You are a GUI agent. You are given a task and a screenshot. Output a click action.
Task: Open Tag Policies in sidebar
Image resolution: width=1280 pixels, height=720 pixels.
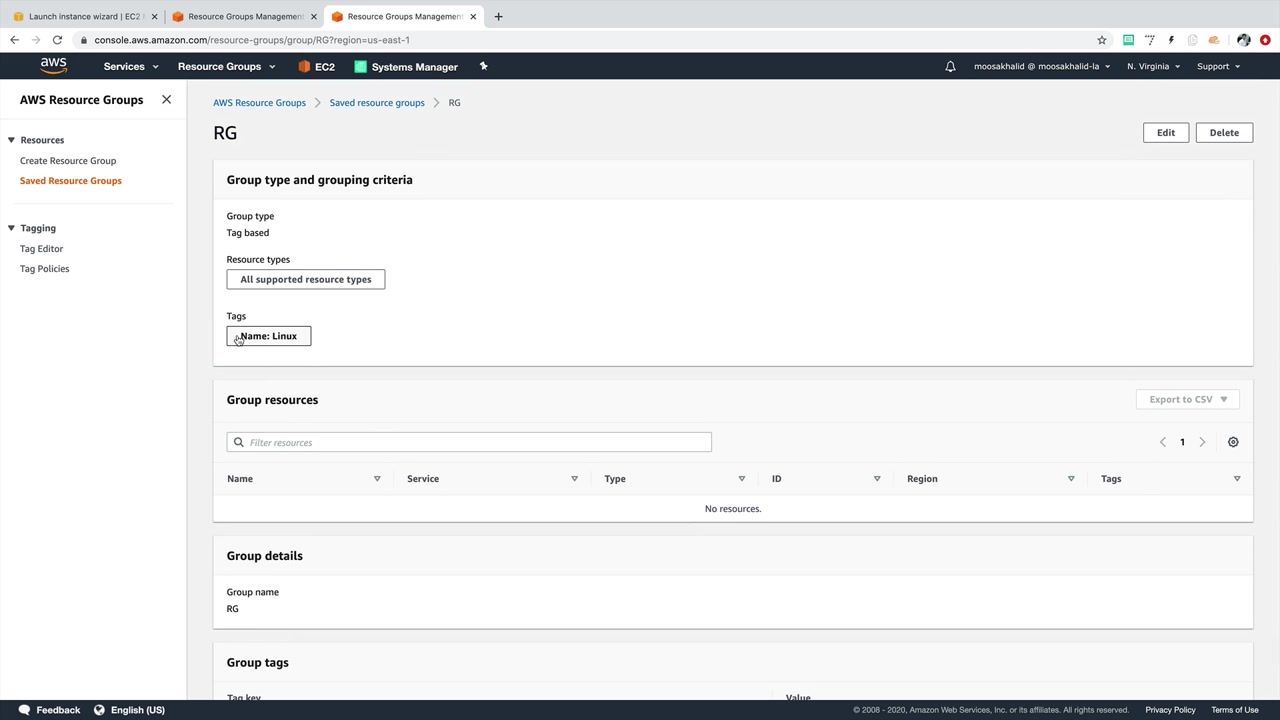pyautogui.click(x=45, y=269)
